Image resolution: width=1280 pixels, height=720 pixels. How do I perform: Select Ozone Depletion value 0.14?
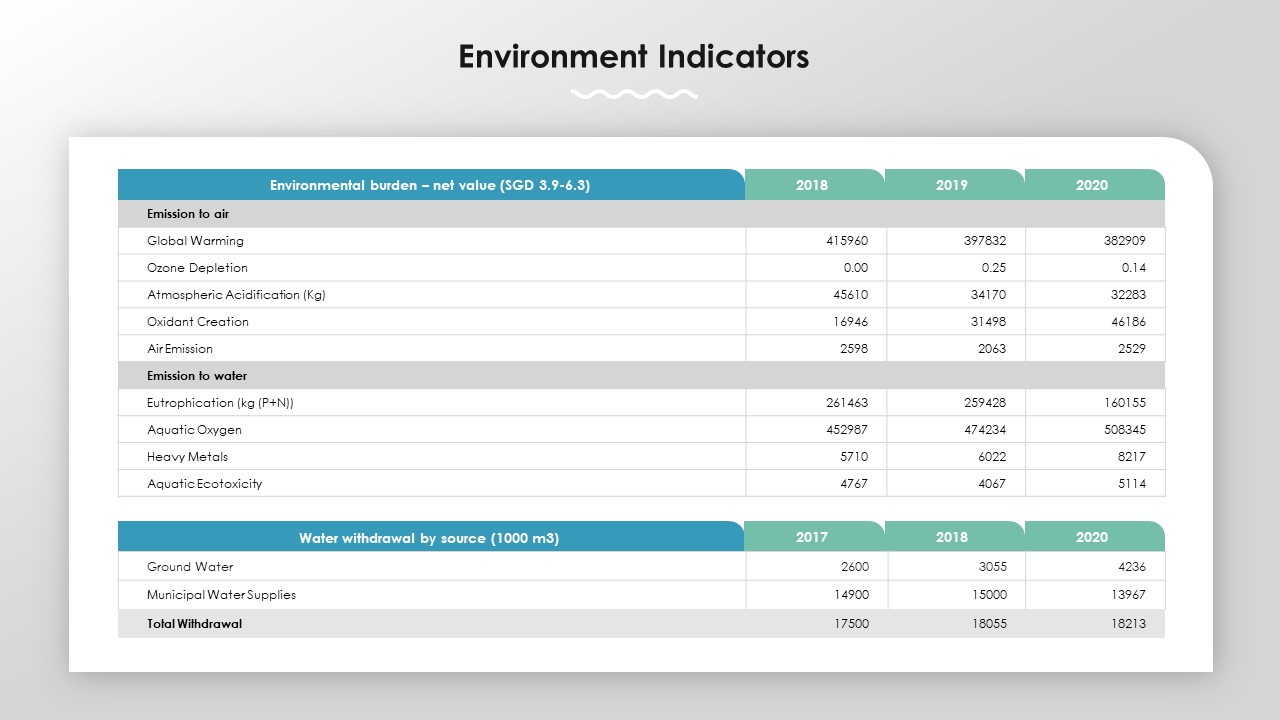pos(1133,268)
